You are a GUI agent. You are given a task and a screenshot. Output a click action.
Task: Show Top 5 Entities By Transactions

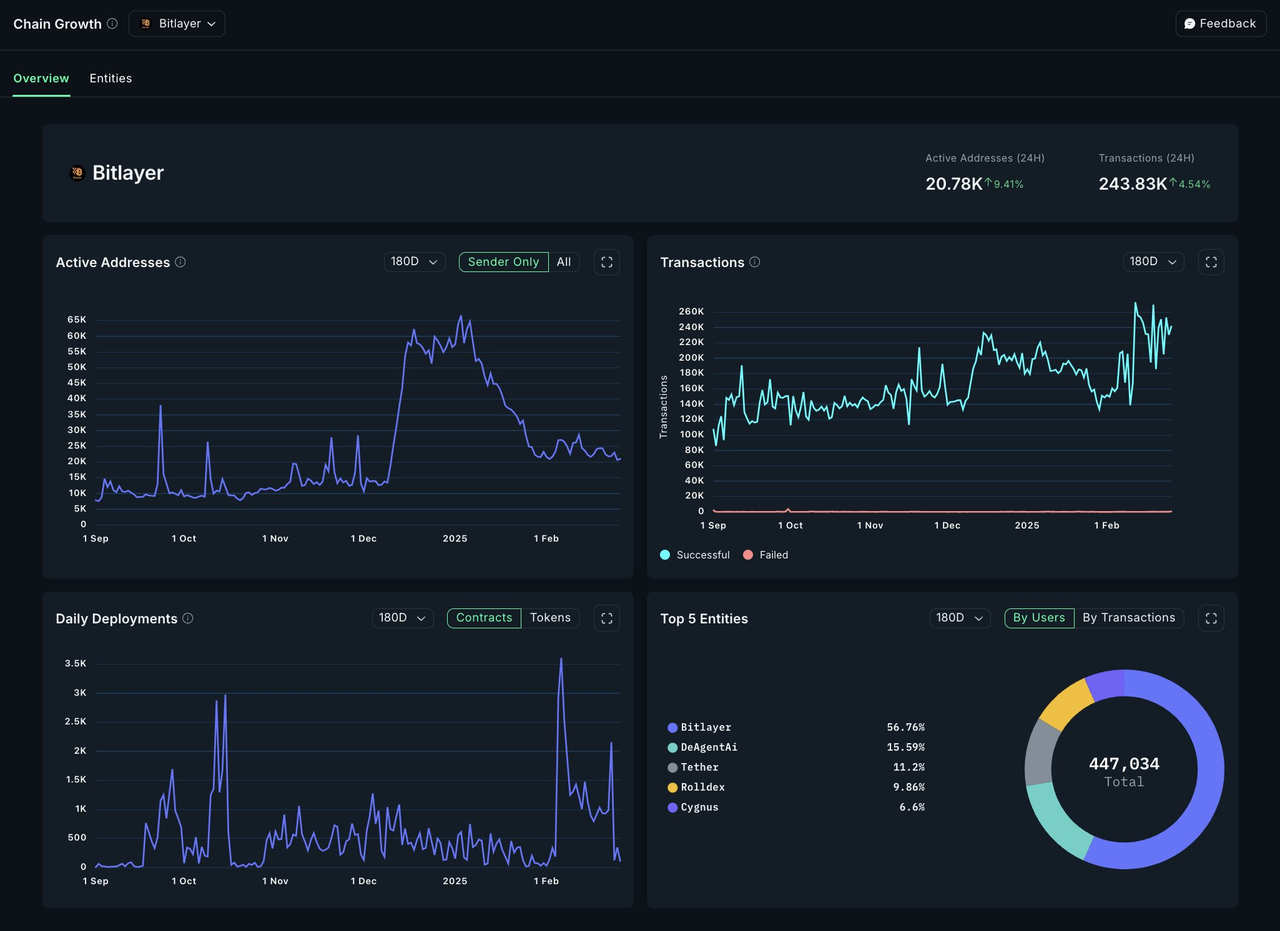click(1129, 618)
